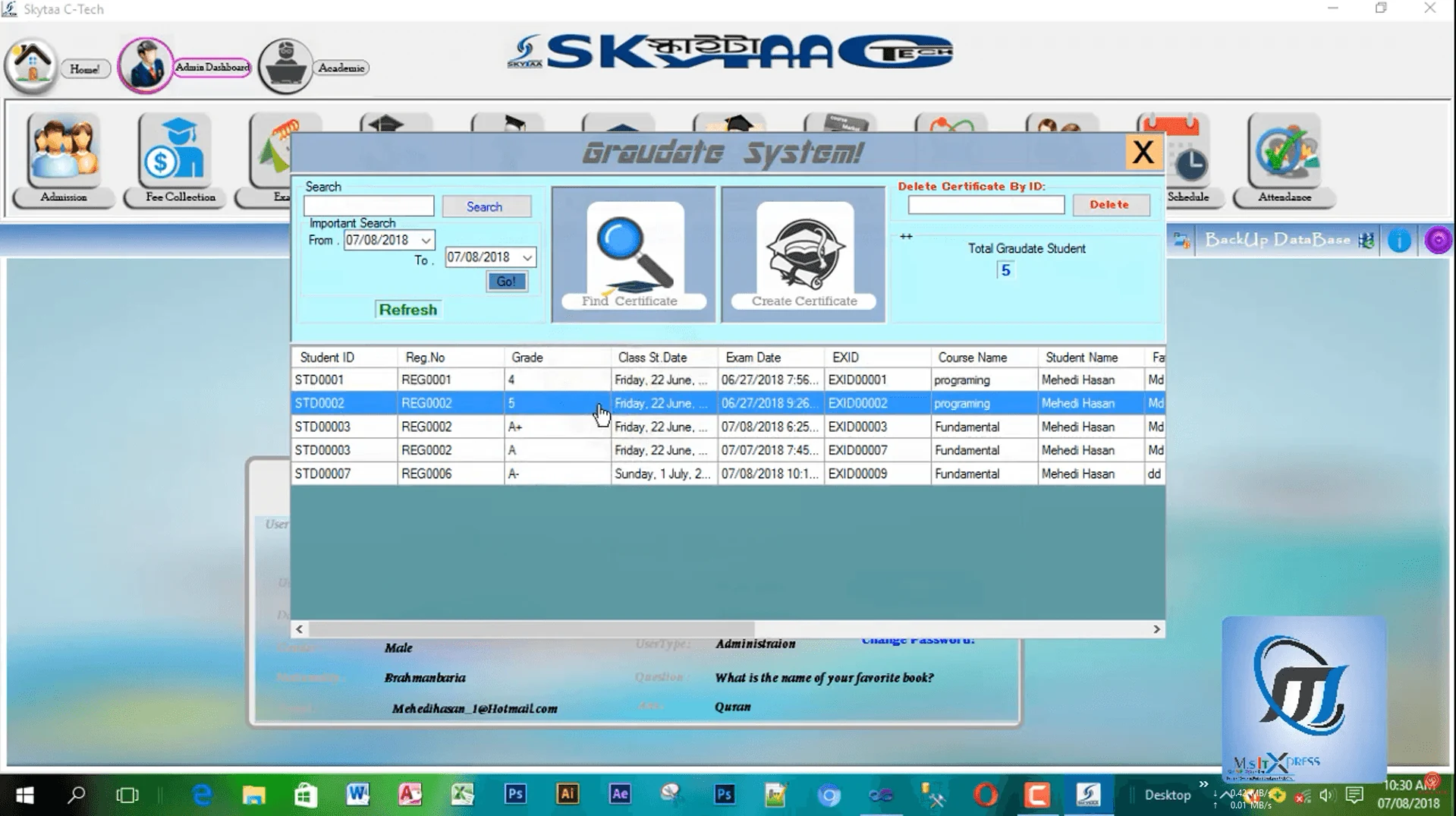
Task: Click the blue info icon
Action: point(1399,241)
